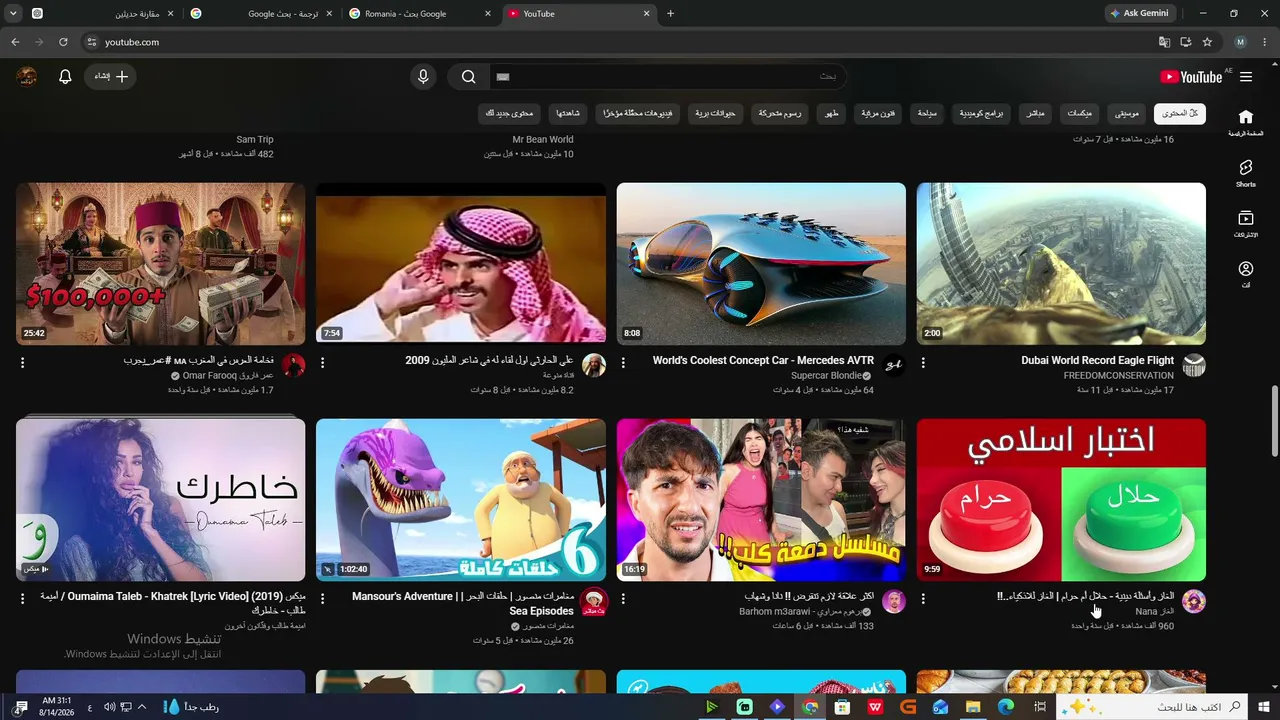Select the رسوم متحركة filter chip
Viewport: 1280px width, 720px height.
780,114
